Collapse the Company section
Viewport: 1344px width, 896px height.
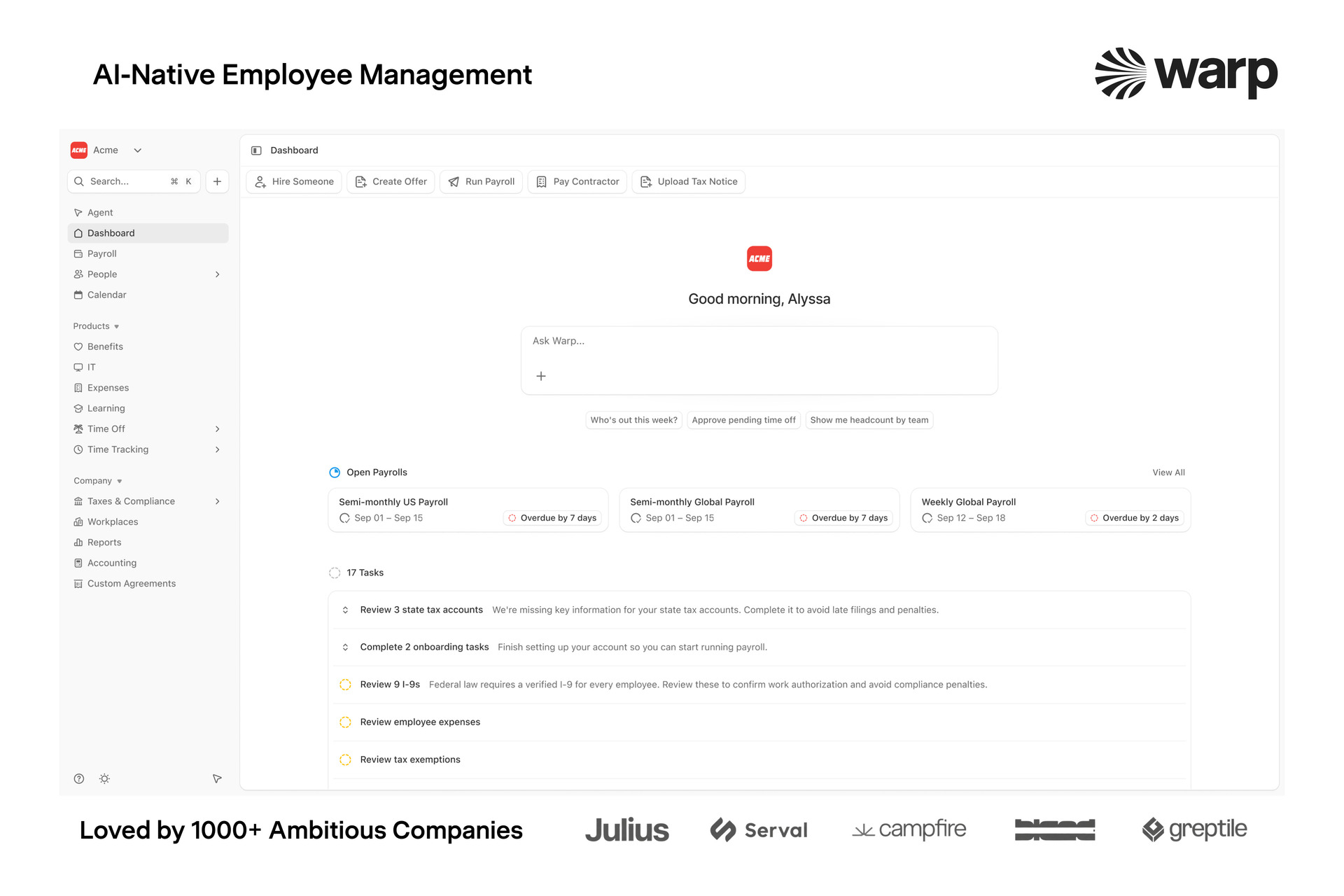tap(97, 481)
